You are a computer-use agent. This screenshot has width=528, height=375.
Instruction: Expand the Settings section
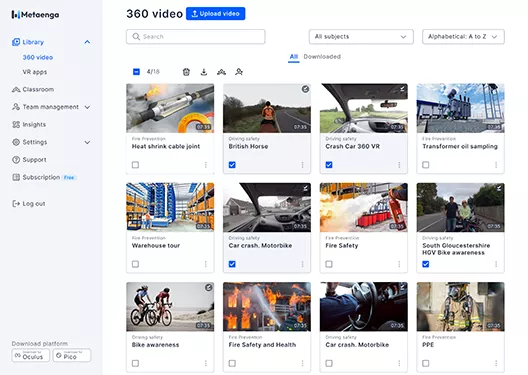click(87, 142)
